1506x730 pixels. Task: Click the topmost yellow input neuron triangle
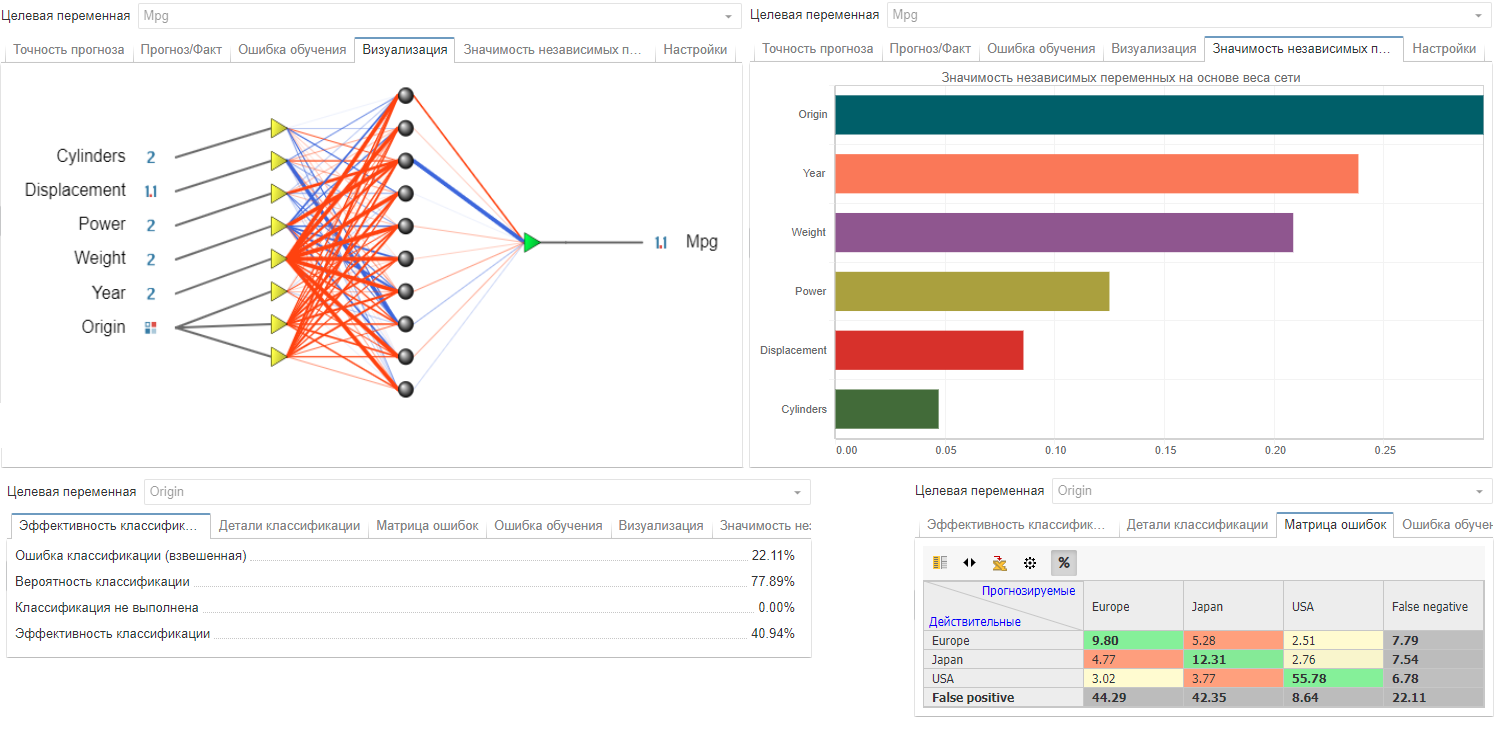(x=279, y=128)
